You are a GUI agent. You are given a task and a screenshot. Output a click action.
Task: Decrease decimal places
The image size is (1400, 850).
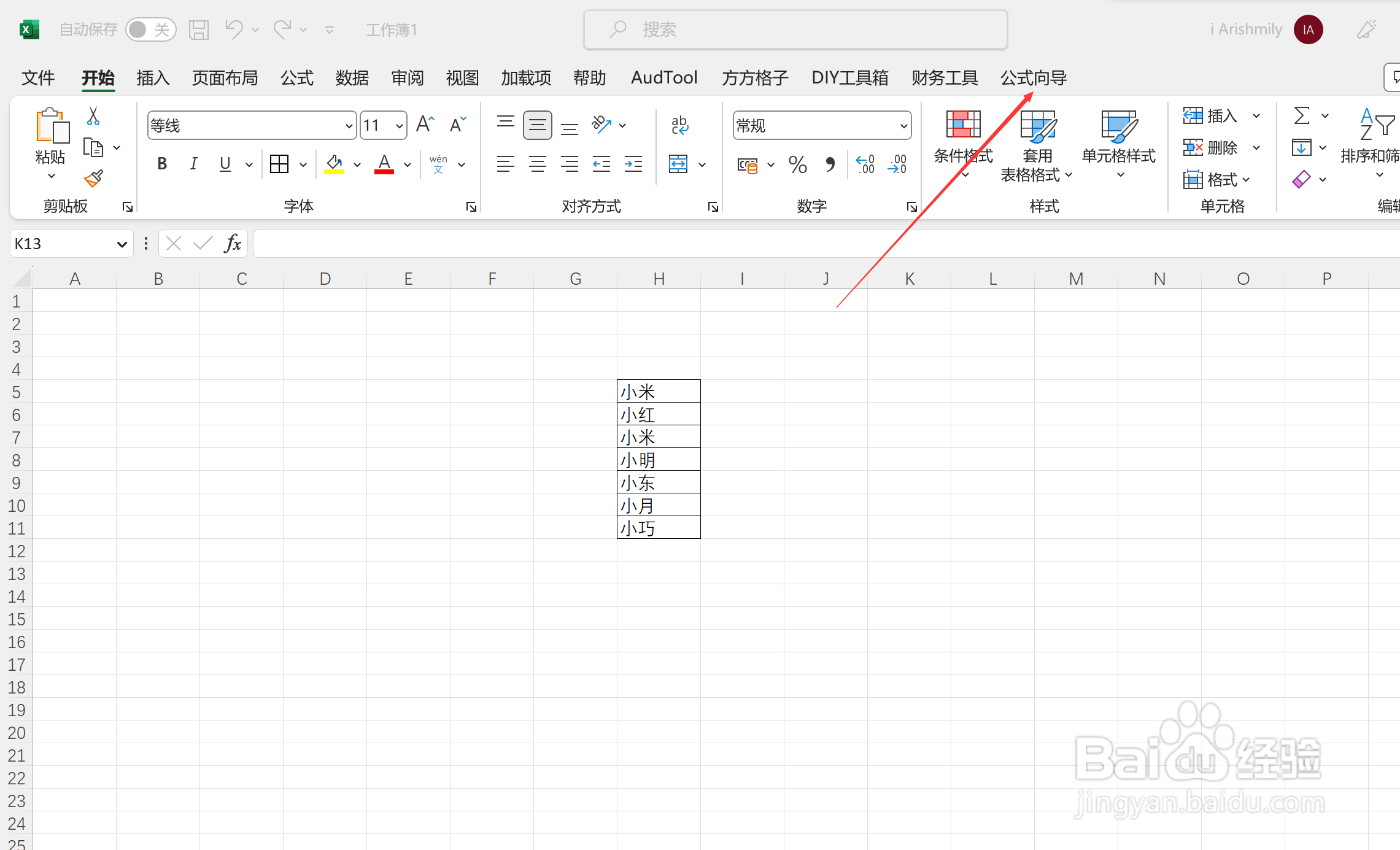(897, 164)
